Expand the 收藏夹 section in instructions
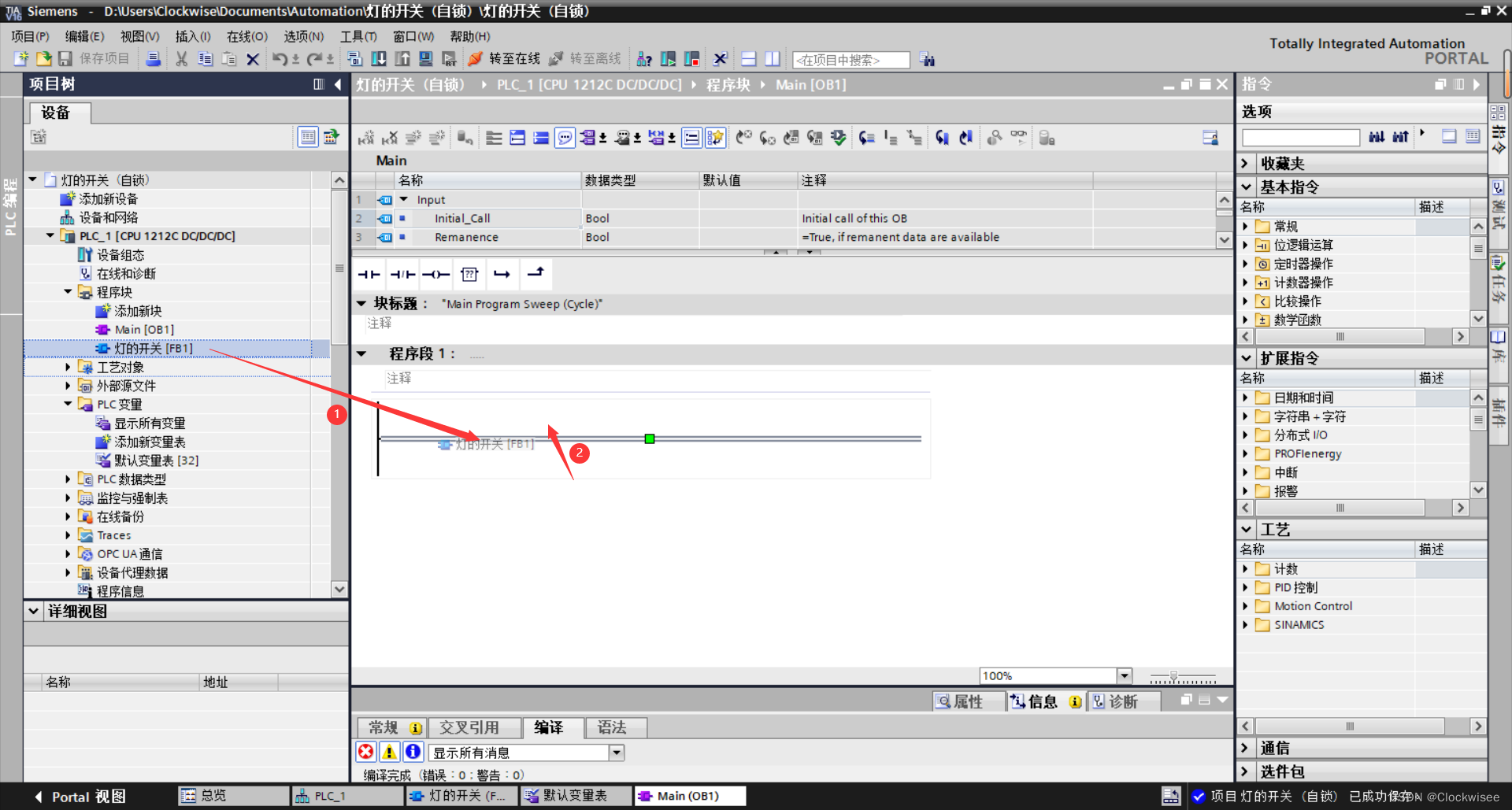The image size is (1512, 810). [x=1245, y=164]
